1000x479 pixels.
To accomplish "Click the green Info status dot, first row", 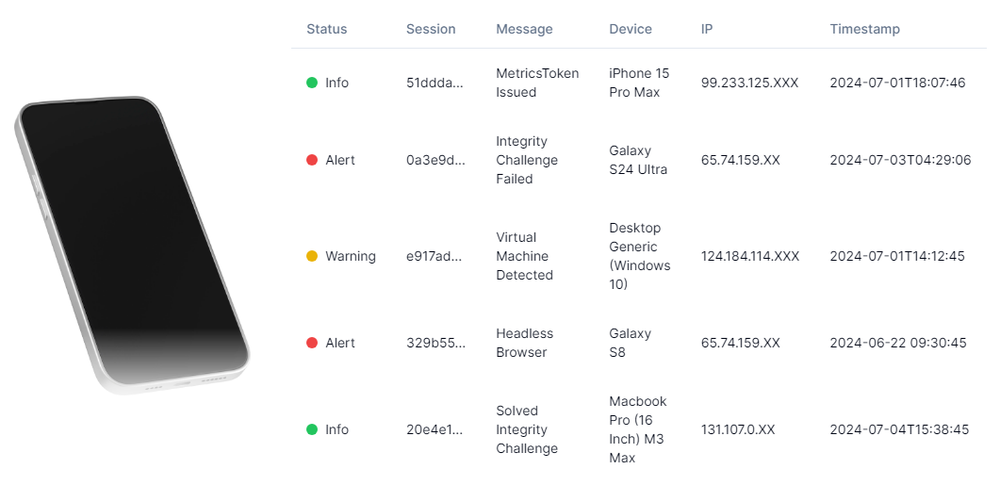I will point(312,82).
